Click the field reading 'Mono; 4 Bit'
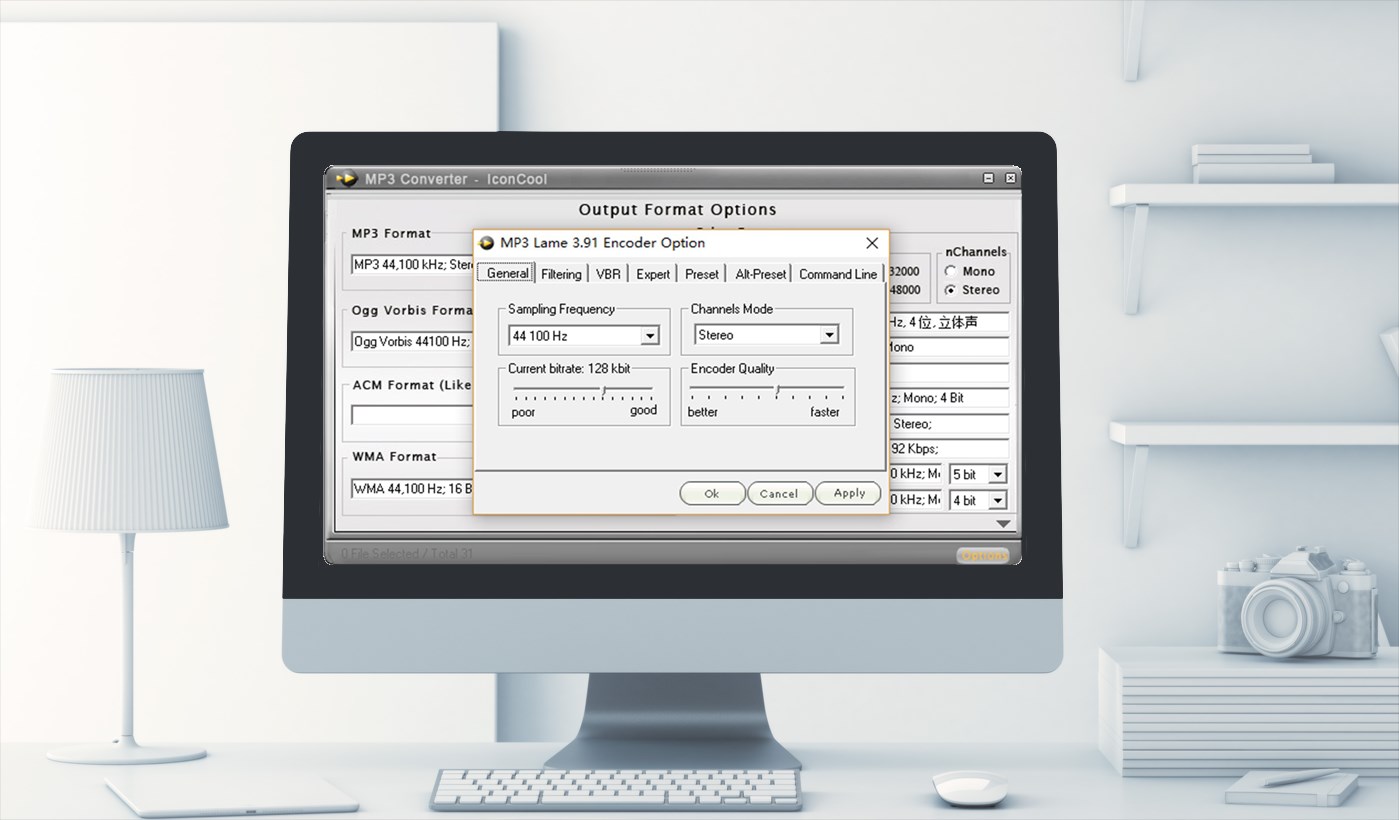 tap(949, 398)
